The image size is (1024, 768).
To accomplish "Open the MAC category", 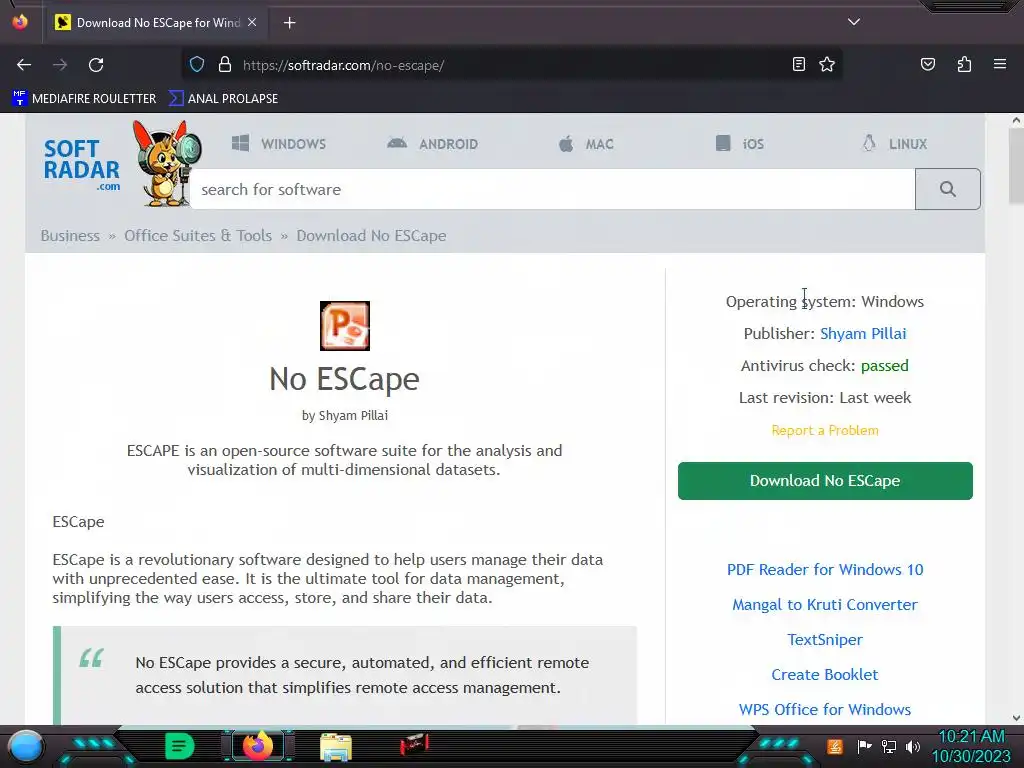I will (x=586, y=144).
